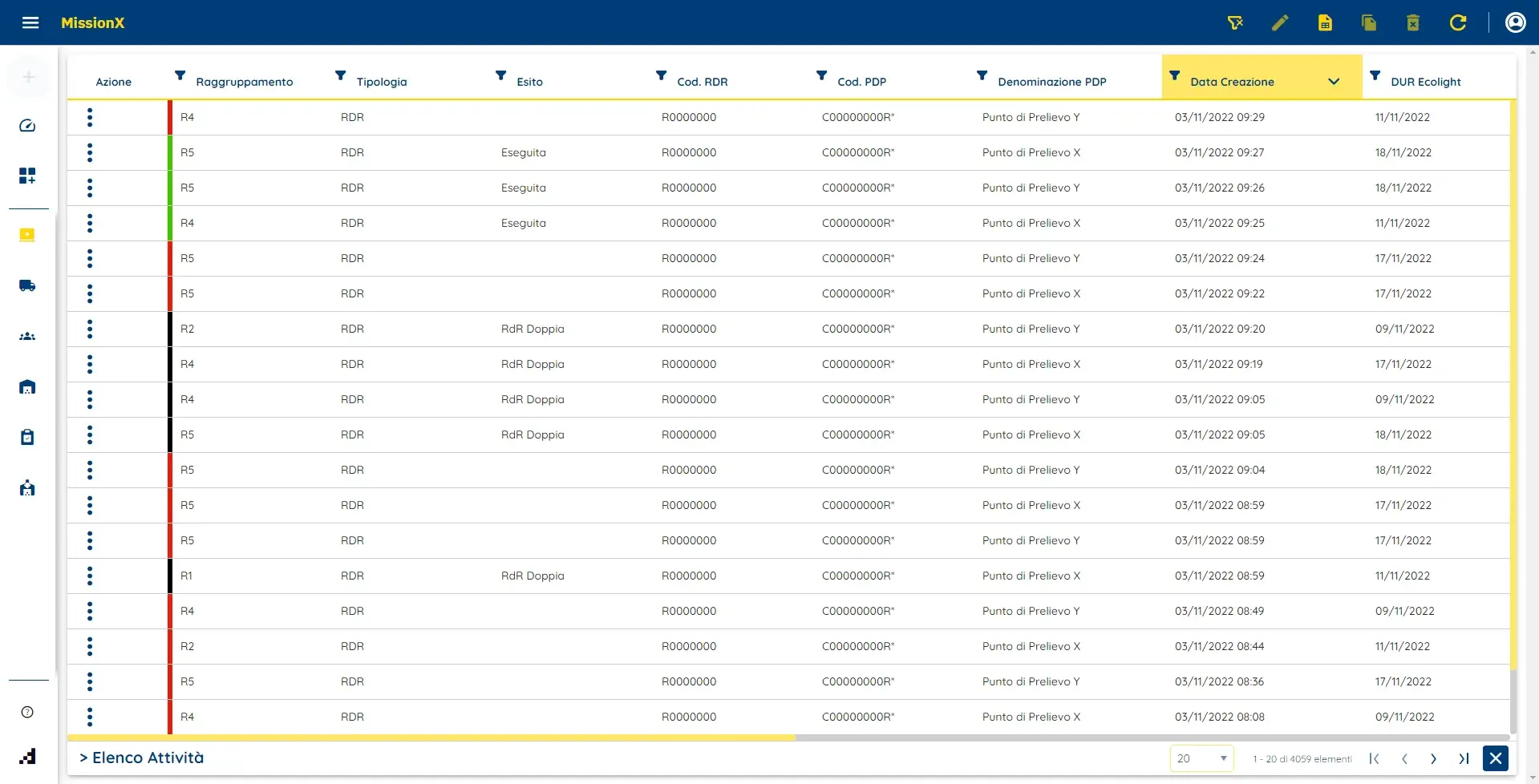Open action menu for row created 08:44
The image size is (1539, 784).
click(x=90, y=646)
